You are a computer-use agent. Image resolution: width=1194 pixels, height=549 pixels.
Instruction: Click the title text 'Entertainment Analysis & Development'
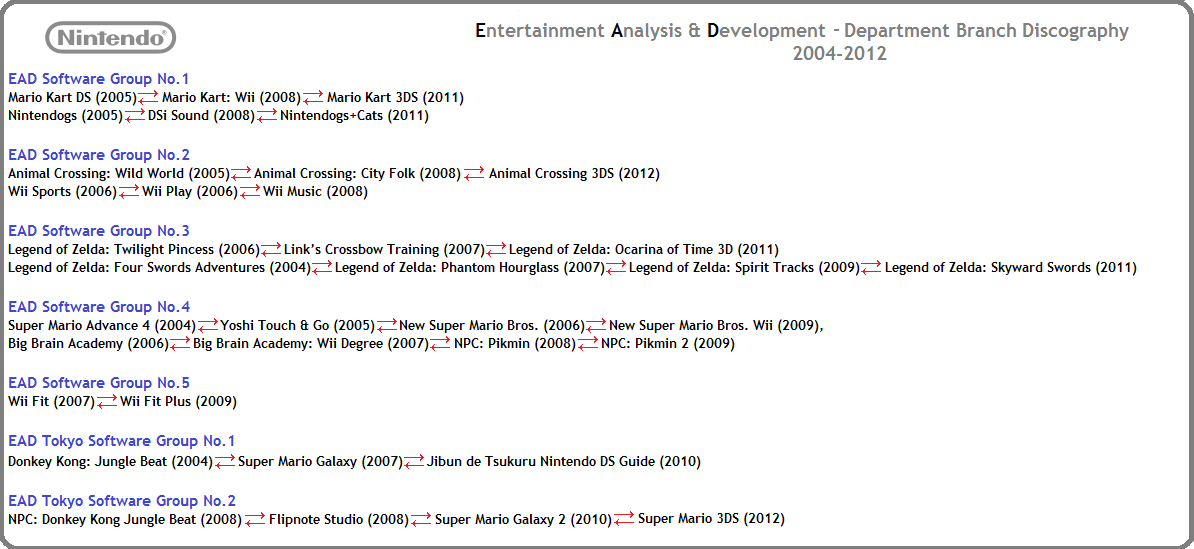(650, 30)
